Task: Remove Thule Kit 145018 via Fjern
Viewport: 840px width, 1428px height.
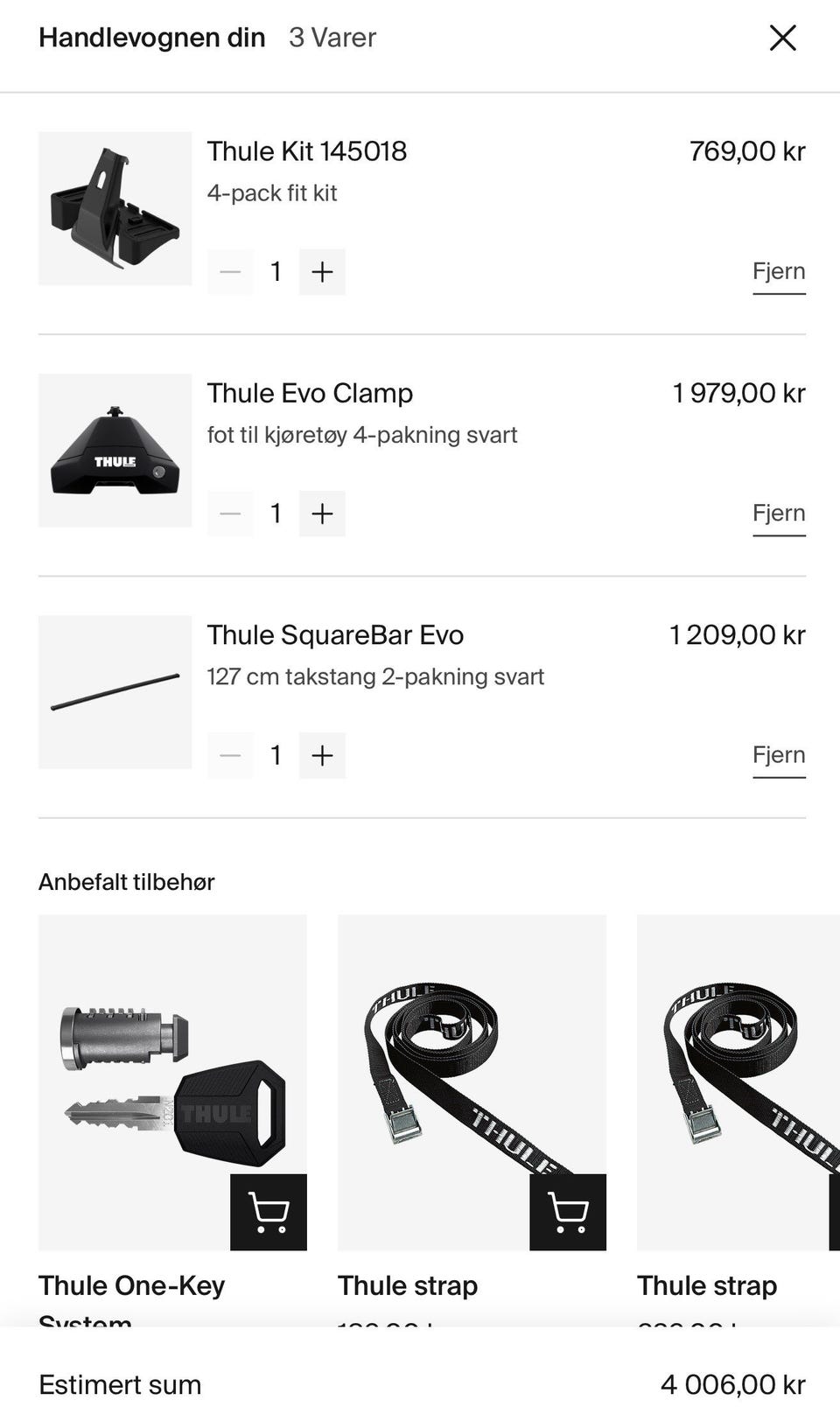Action: tap(779, 272)
